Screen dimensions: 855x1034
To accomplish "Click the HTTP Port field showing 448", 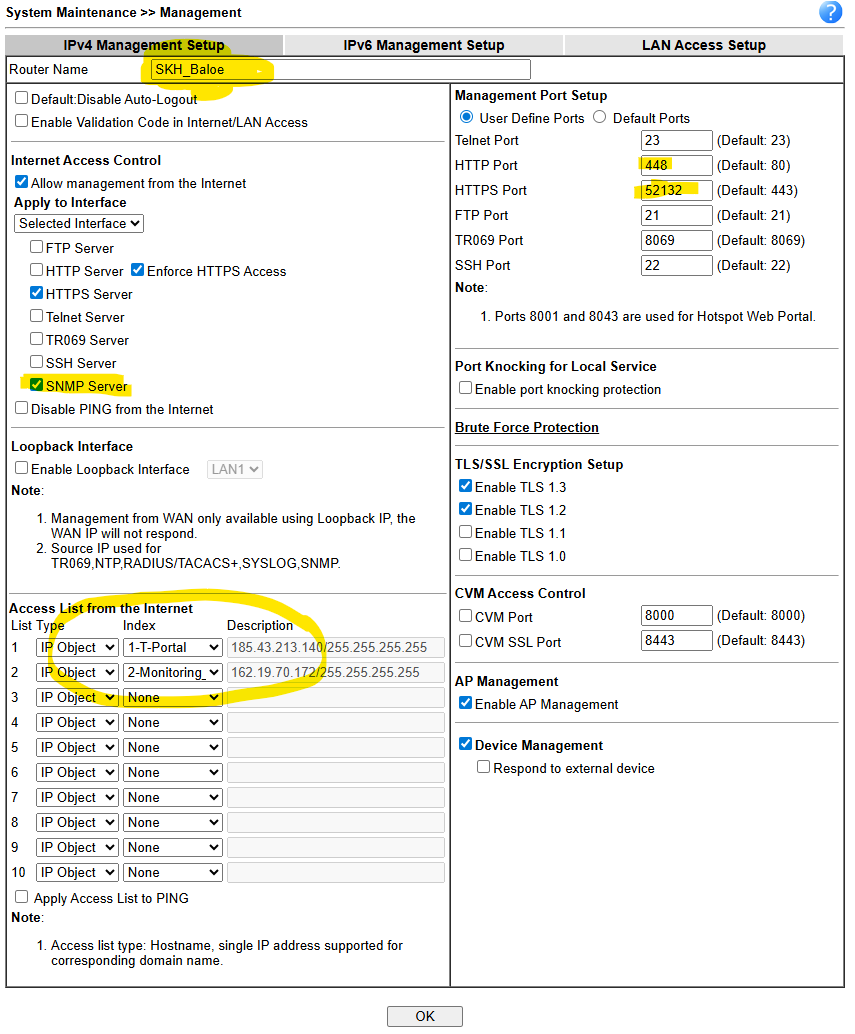I will [676, 166].
